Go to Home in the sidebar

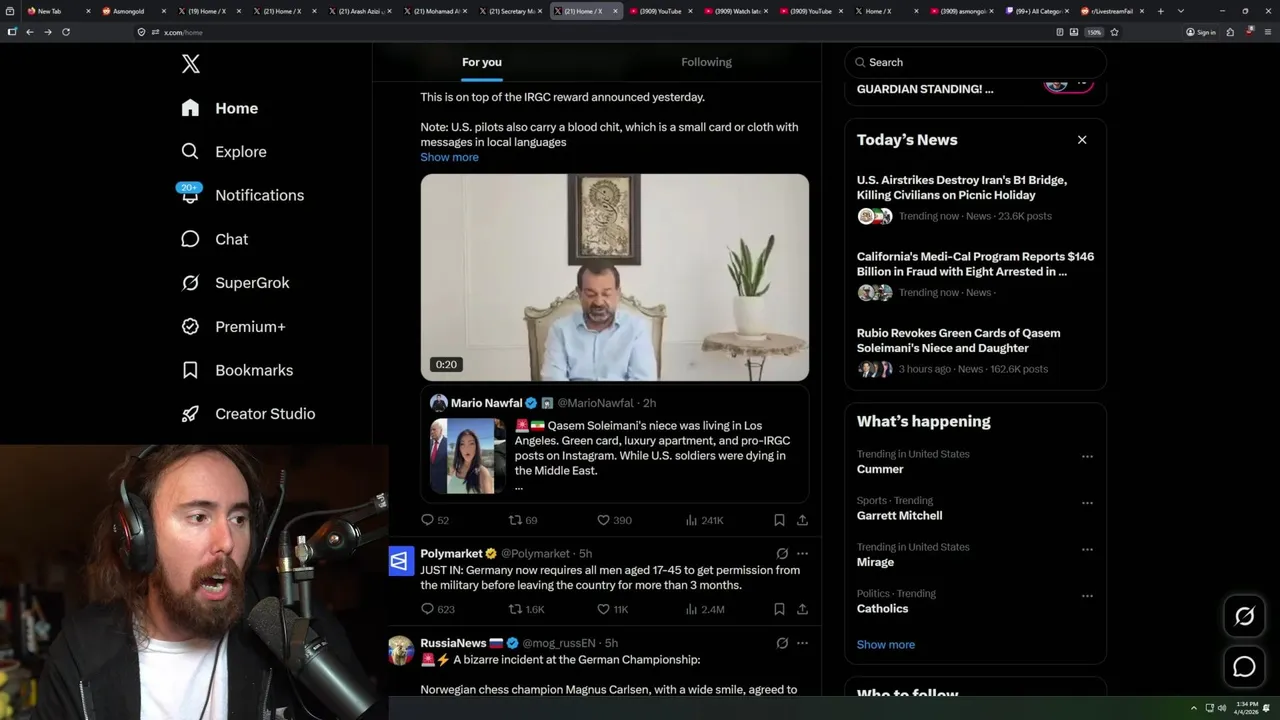[220, 108]
